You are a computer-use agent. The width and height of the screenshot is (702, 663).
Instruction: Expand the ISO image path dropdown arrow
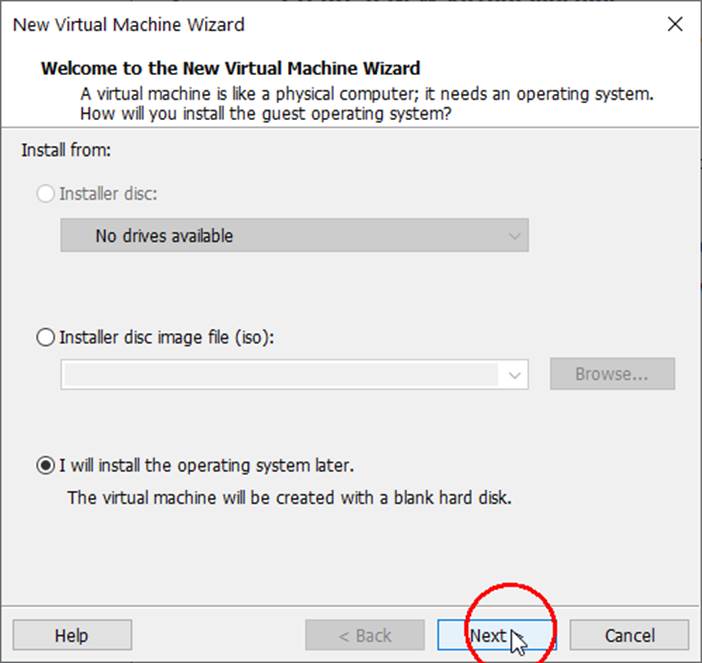point(515,375)
